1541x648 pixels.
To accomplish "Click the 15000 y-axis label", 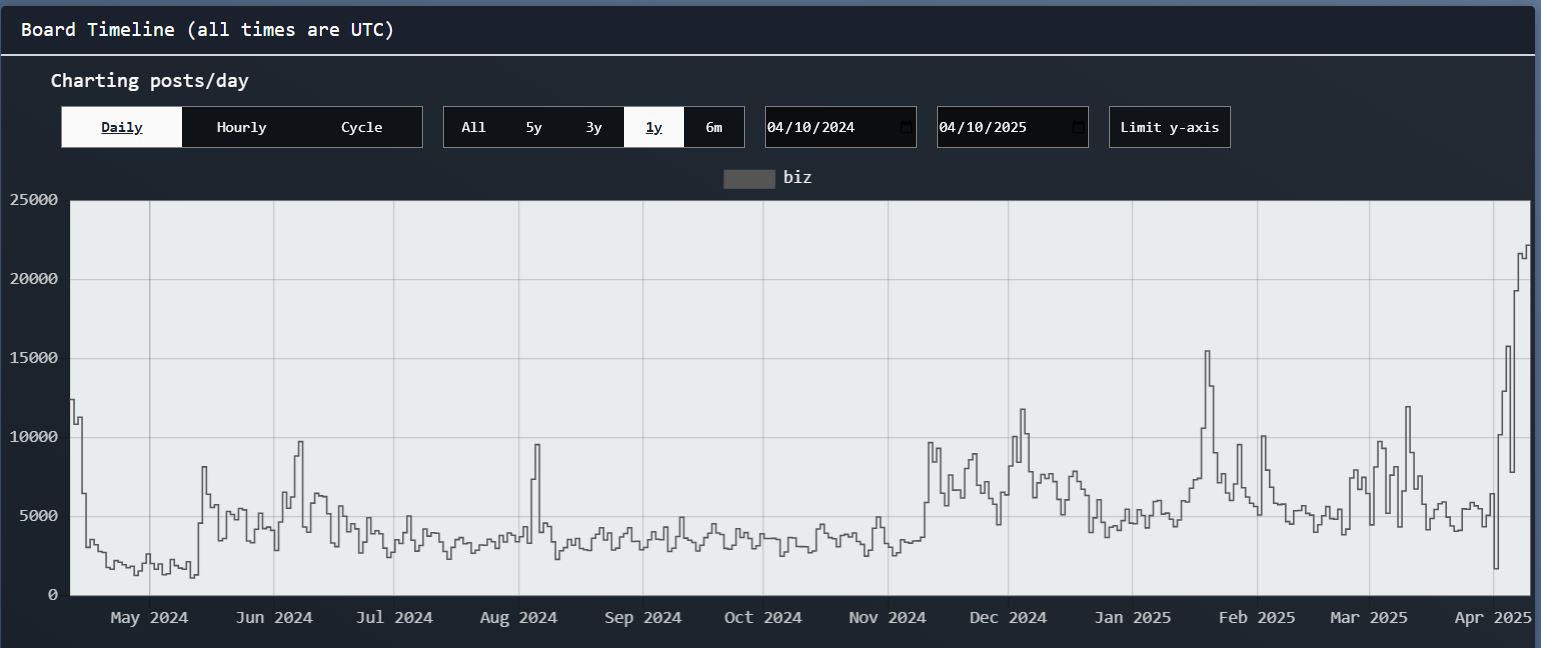I will [x=34, y=358].
